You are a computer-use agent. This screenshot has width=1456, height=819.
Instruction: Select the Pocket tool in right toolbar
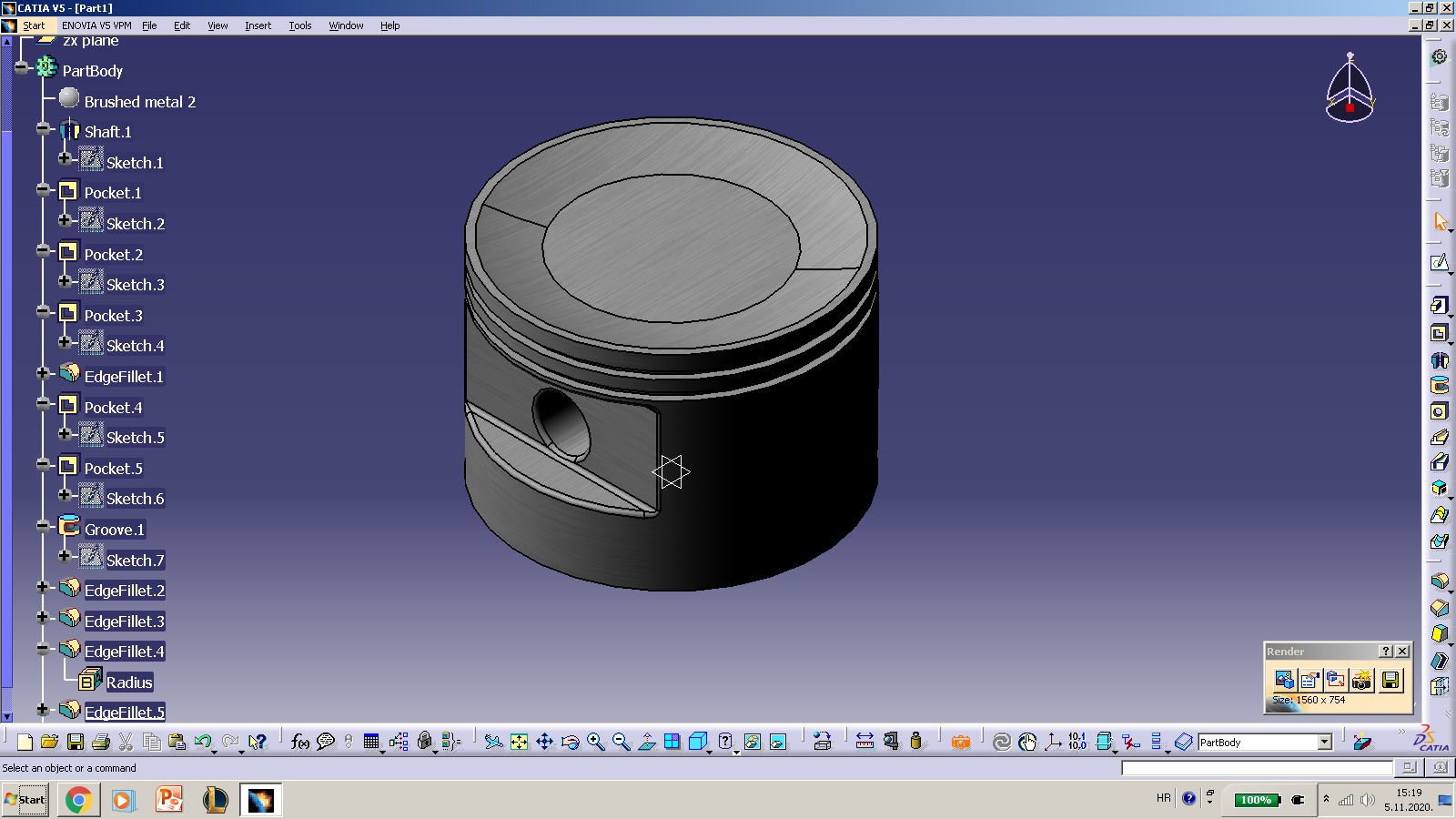pyautogui.click(x=1438, y=333)
